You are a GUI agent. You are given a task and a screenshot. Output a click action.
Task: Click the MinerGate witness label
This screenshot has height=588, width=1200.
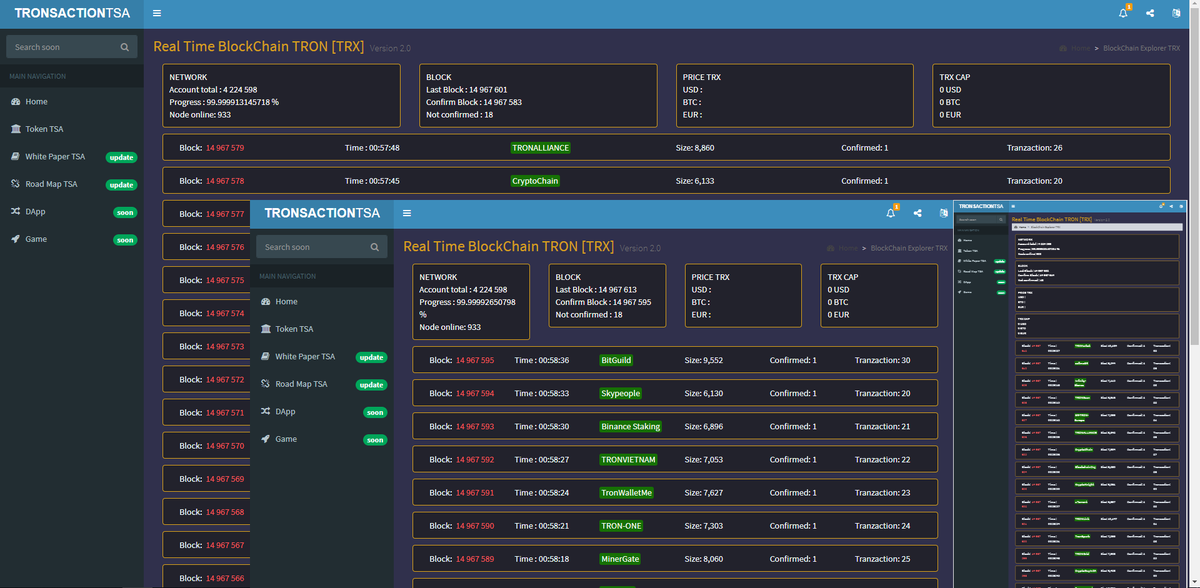point(620,559)
